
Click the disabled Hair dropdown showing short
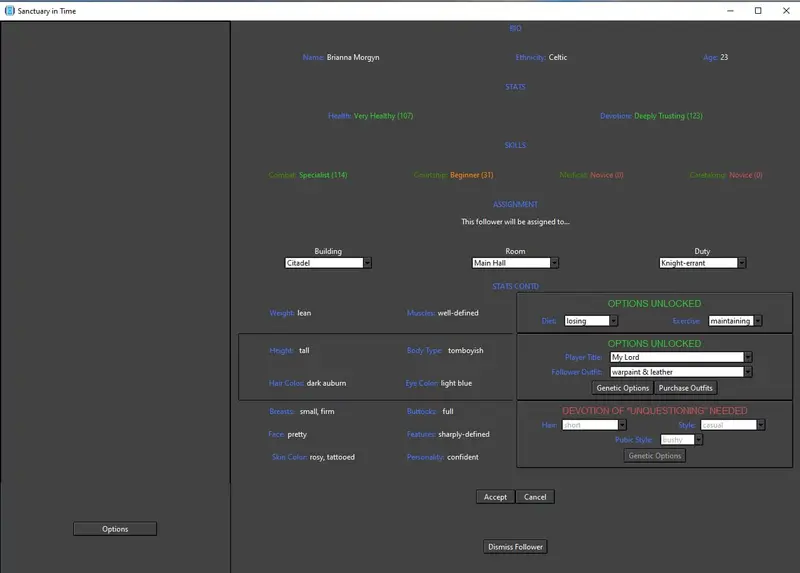tap(594, 425)
